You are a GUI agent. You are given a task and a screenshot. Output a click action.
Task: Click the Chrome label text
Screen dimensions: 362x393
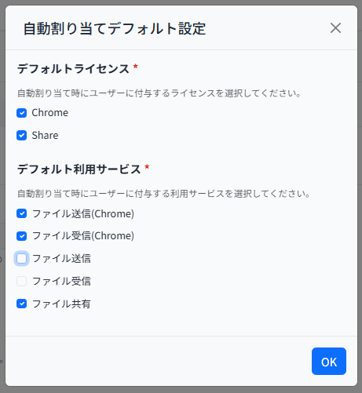point(50,113)
